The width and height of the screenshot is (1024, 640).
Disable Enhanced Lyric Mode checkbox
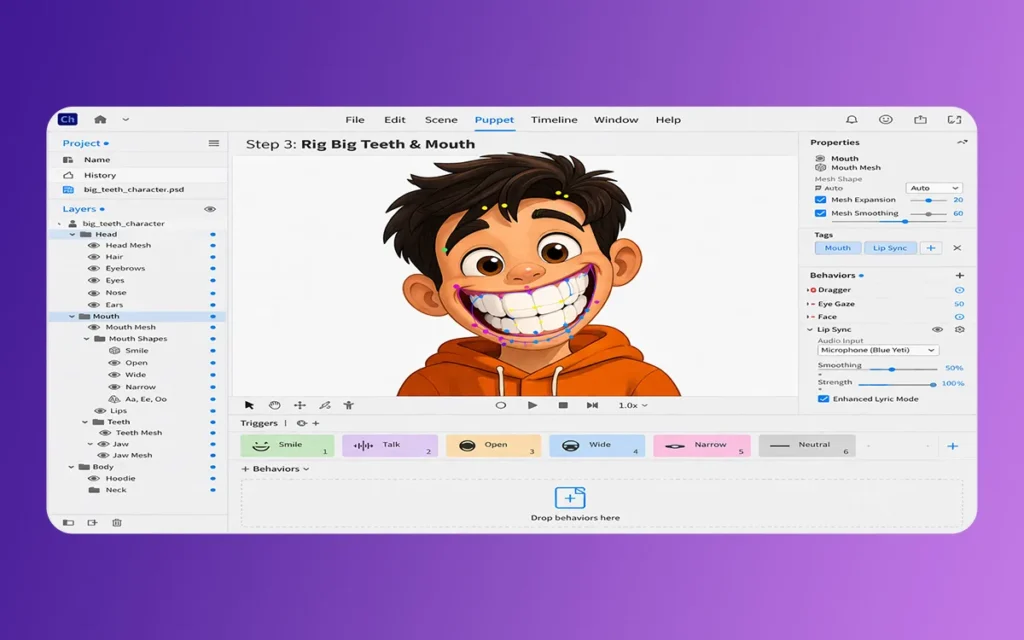click(823, 399)
